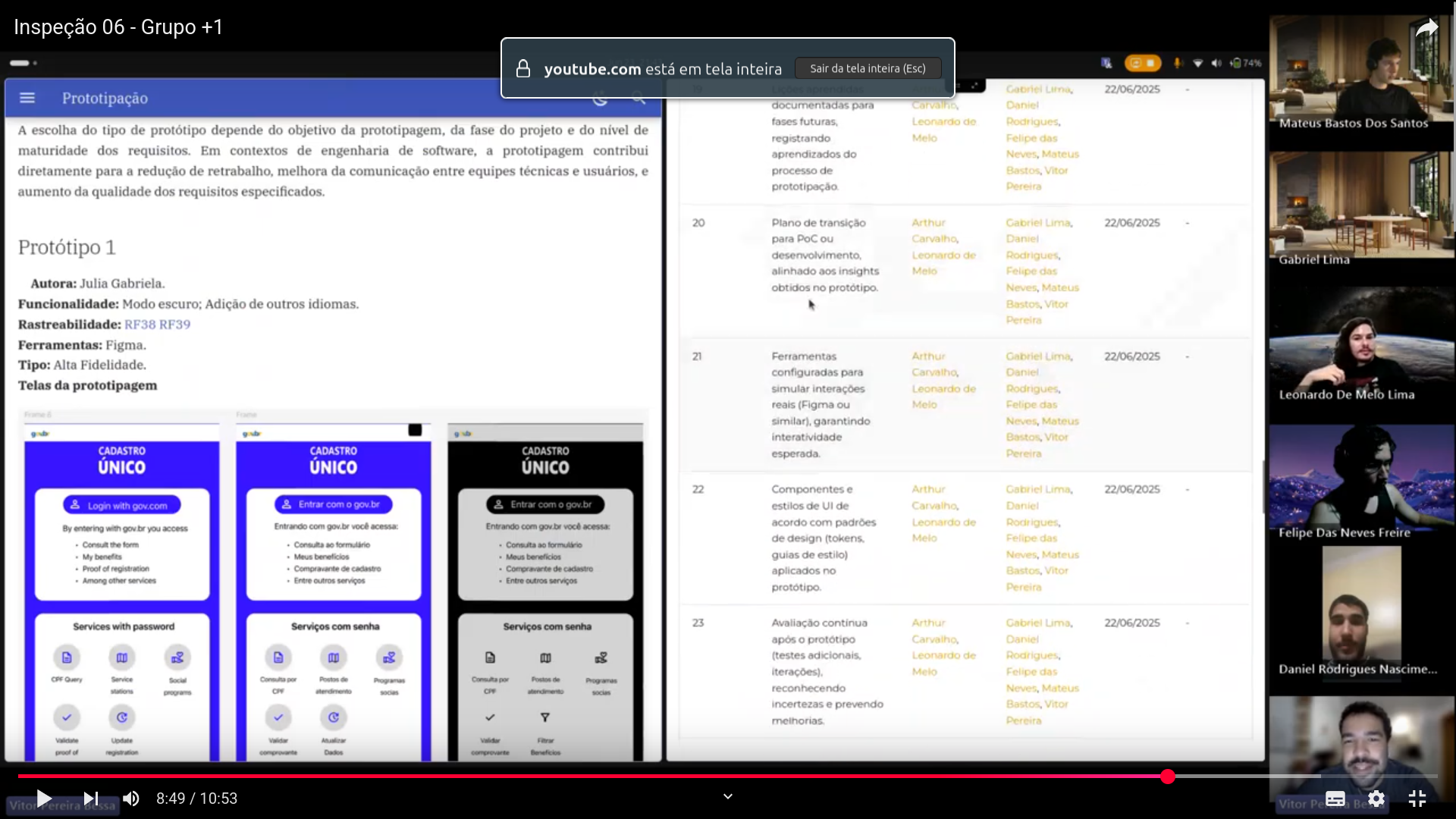Image resolution: width=1456 pixels, height=819 pixels.
Task: Skip to the next video
Action: [91, 799]
